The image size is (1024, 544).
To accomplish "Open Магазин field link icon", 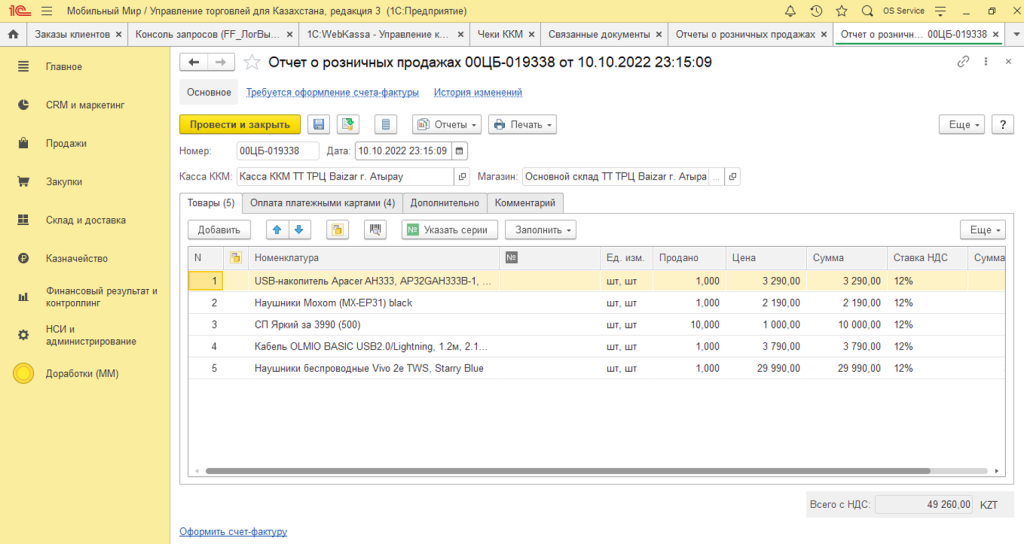I will pos(733,176).
